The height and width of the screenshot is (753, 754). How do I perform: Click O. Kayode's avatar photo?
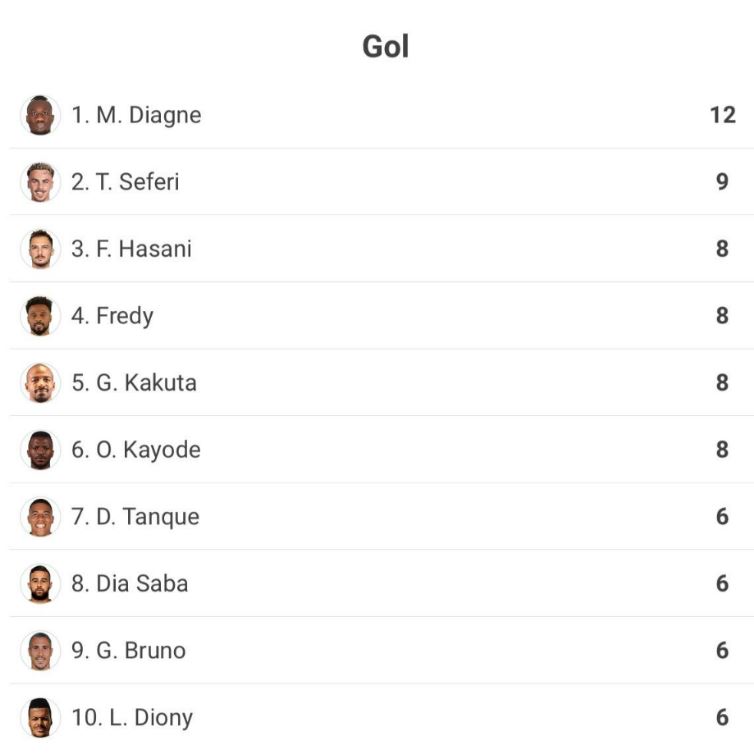(x=40, y=450)
